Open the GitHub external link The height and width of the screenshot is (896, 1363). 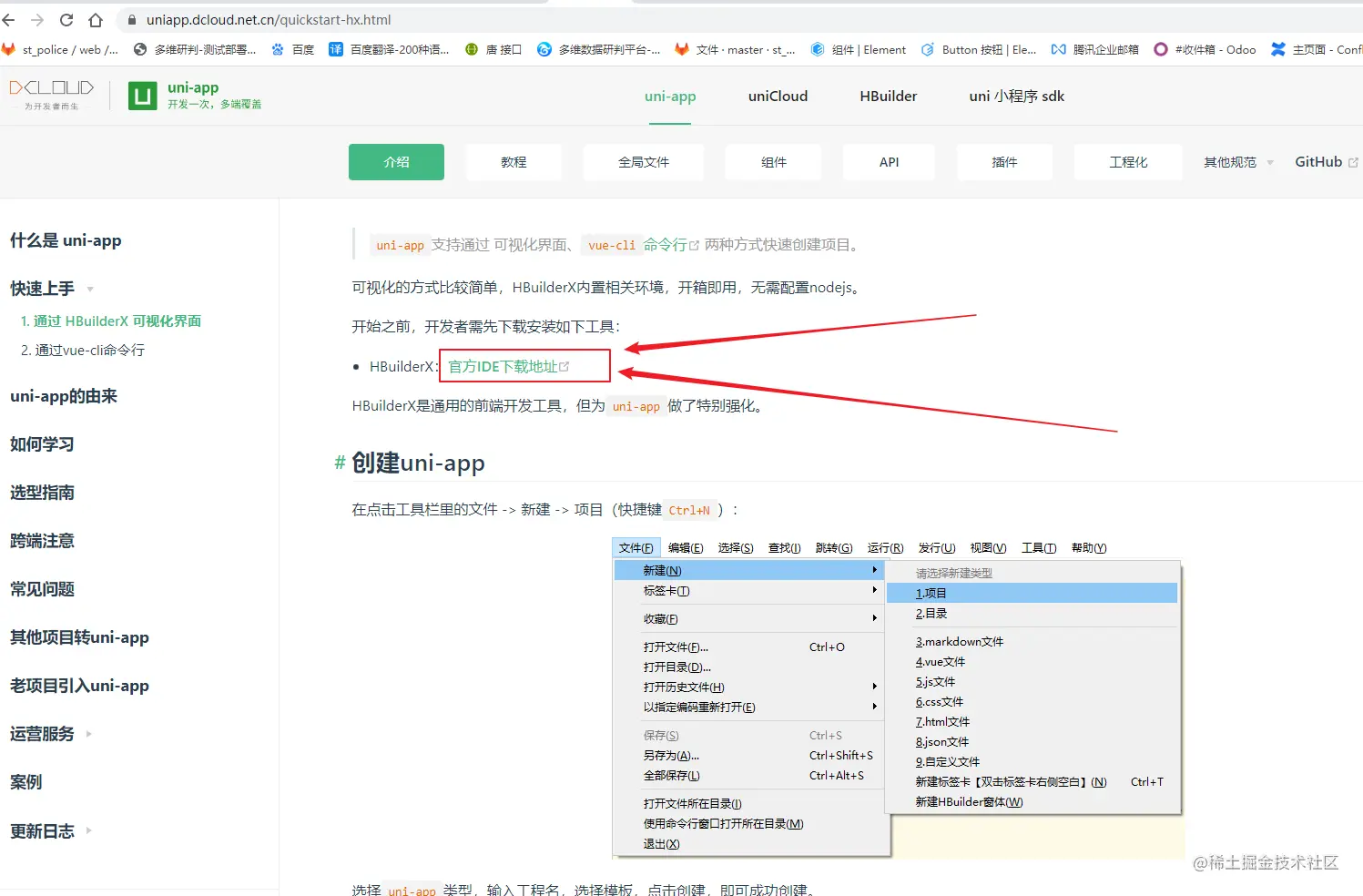coord(1327,162)
